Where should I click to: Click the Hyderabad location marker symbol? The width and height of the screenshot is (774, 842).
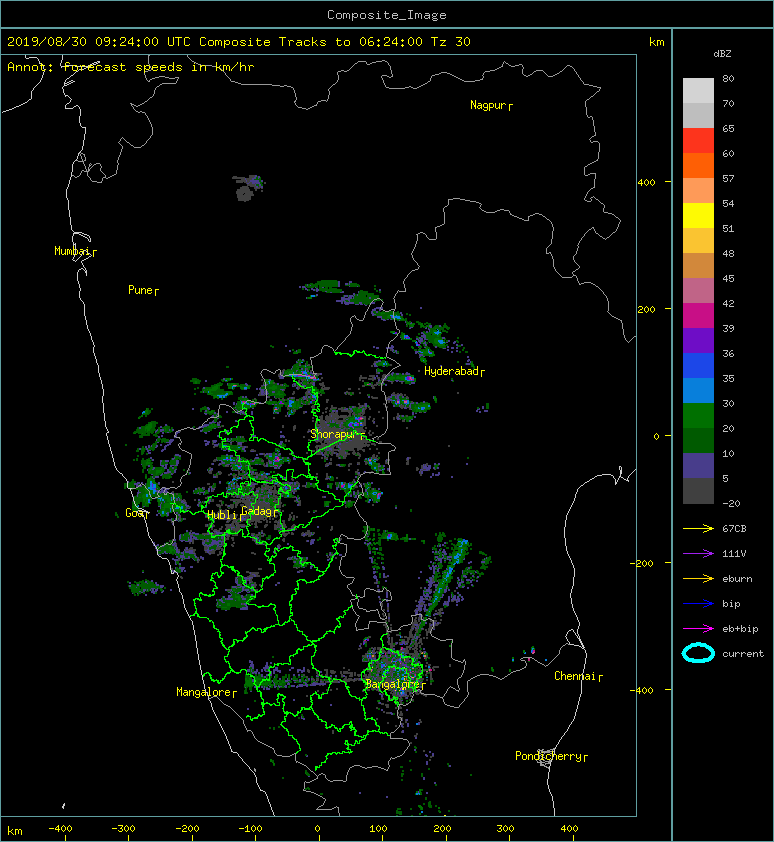(482, 373)
